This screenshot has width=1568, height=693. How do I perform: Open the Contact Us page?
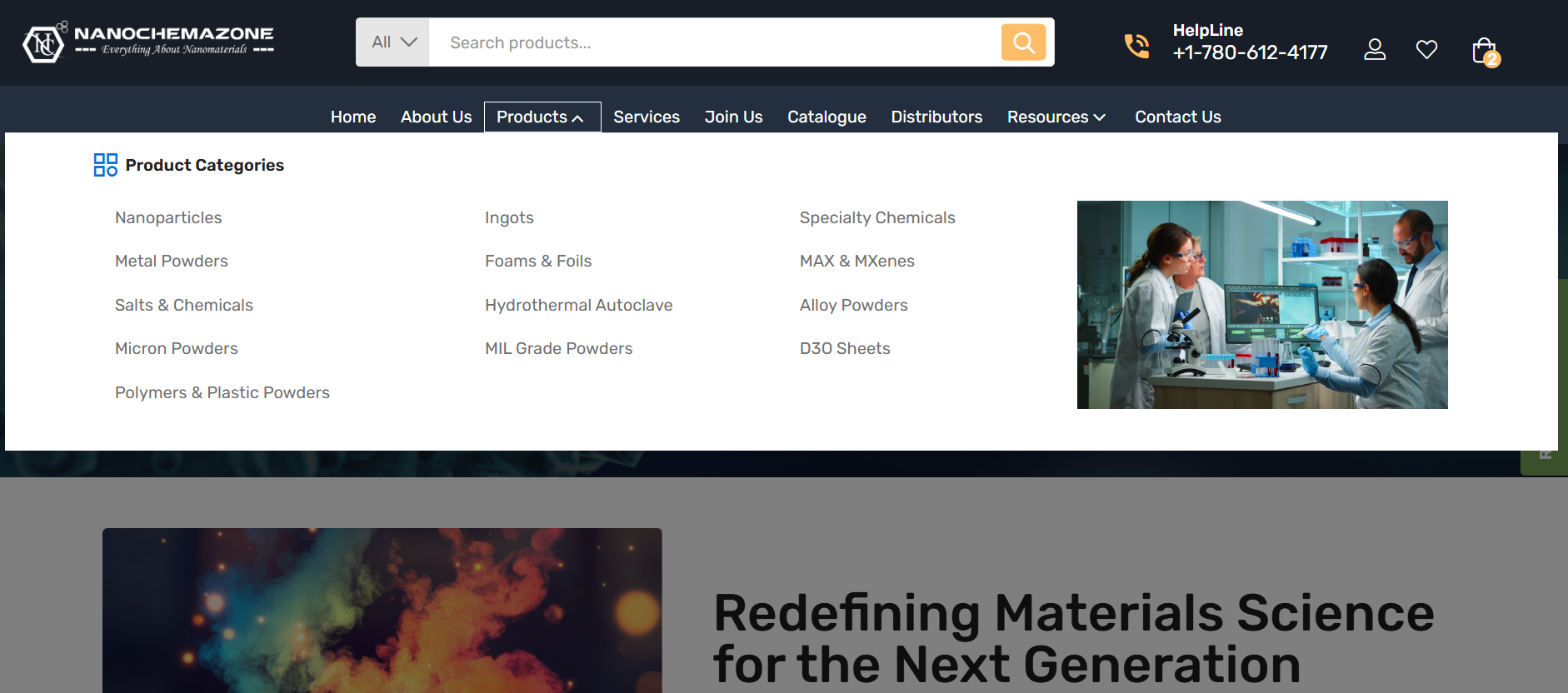pyautogui.click(x=1178, y=117)
